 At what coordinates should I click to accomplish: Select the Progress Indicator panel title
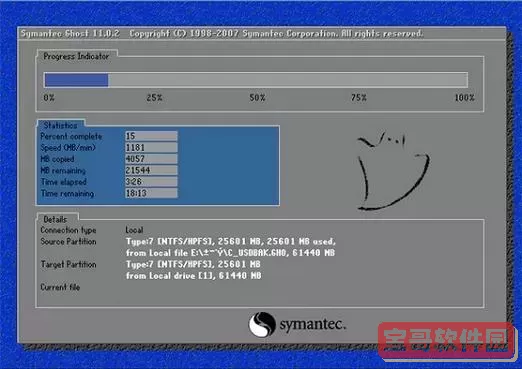pos(76,56)
